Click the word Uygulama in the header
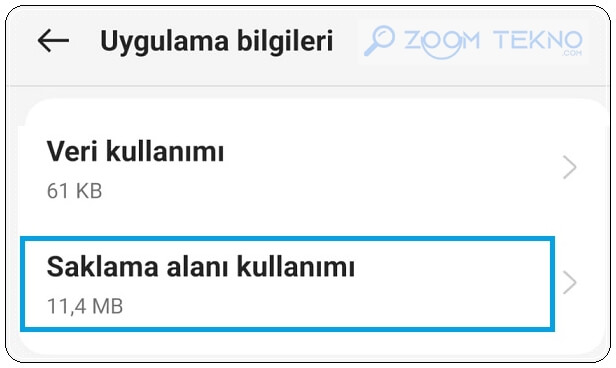The width and height of the screenshot is (616, 368). (x=164, y=42)
